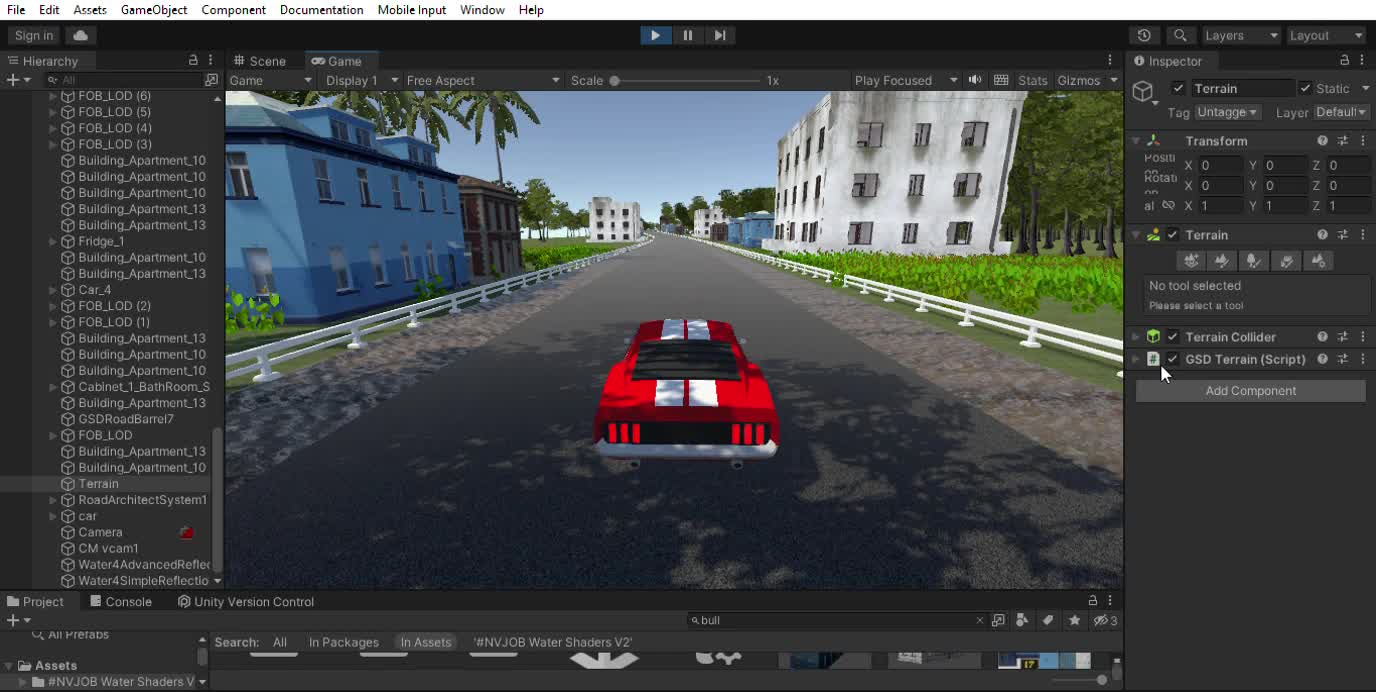
Task: Open the Component menu
Action: (233, 10)
